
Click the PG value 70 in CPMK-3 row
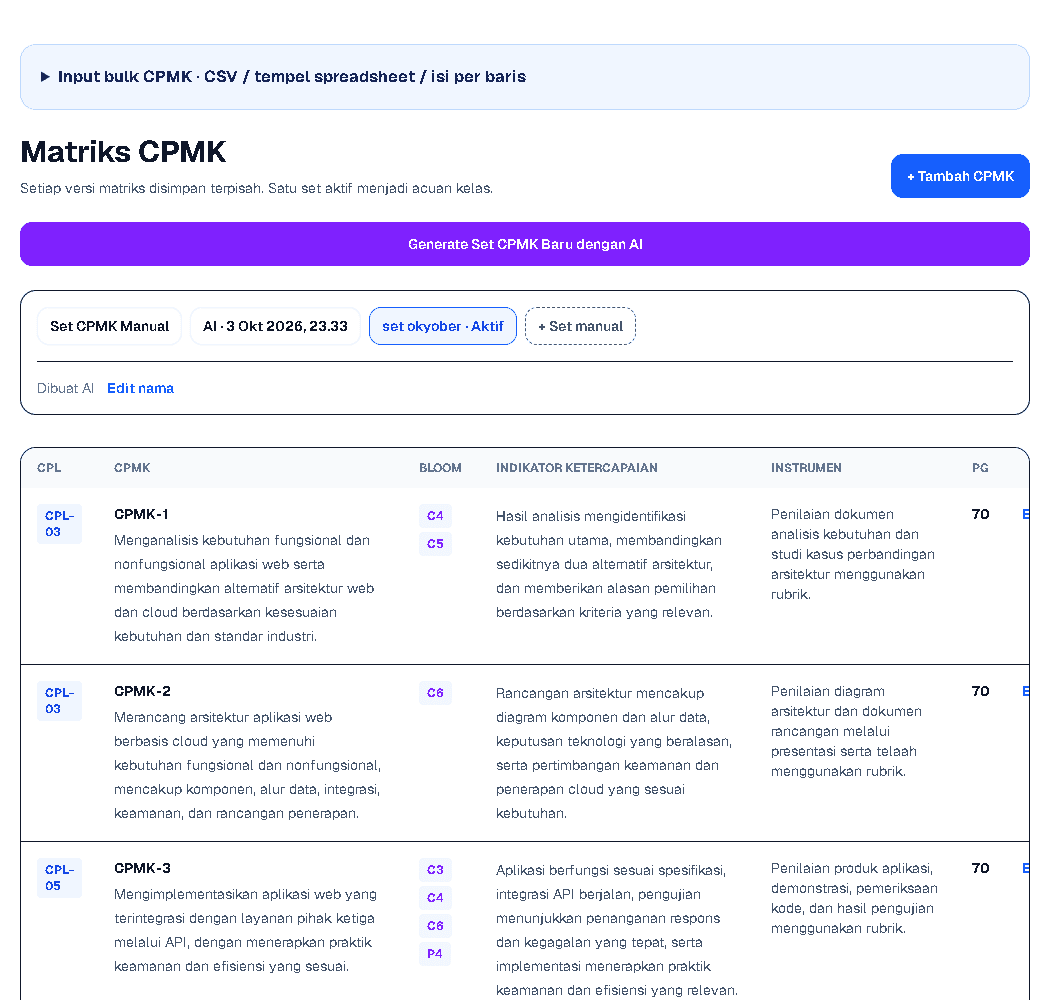[980, 867]
